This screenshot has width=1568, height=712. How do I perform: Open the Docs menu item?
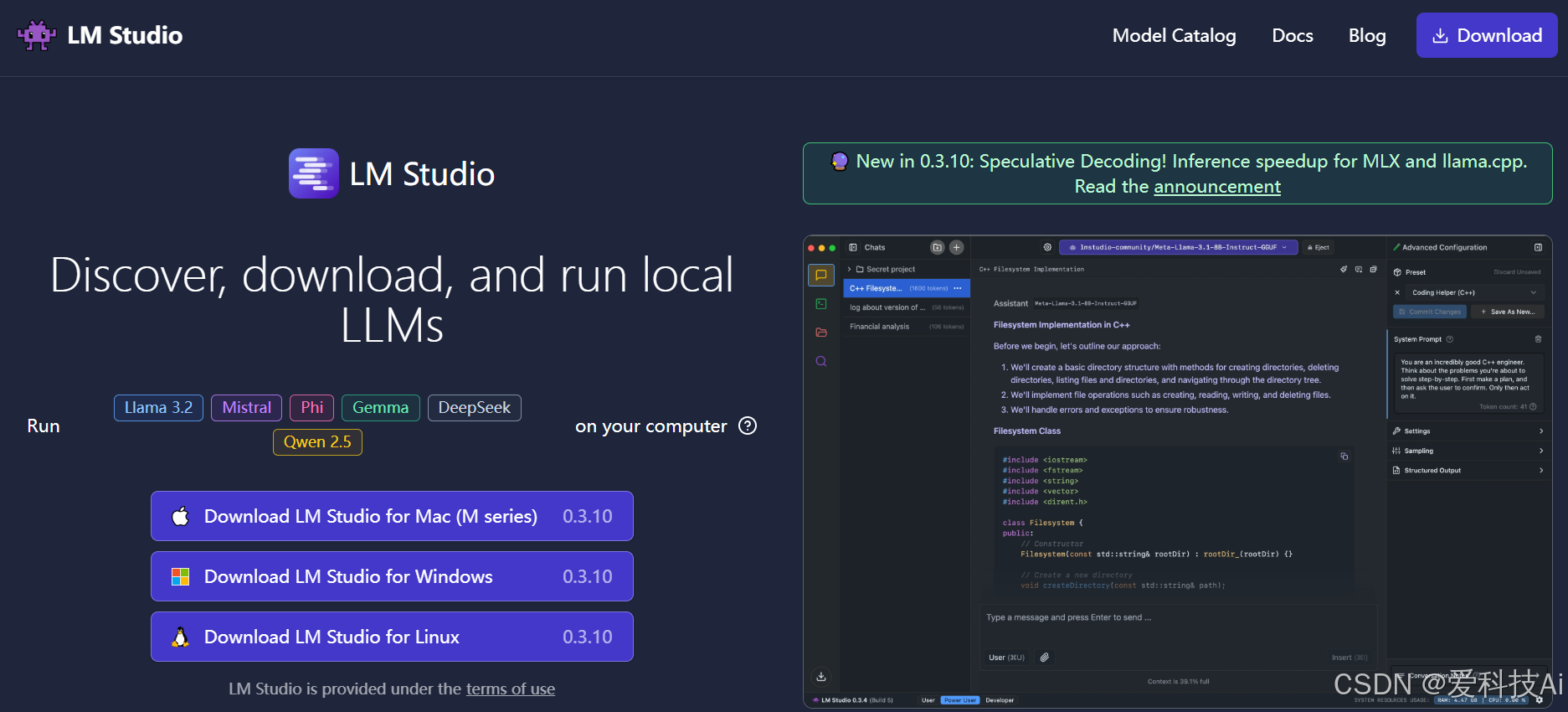tap(1293, 35)
